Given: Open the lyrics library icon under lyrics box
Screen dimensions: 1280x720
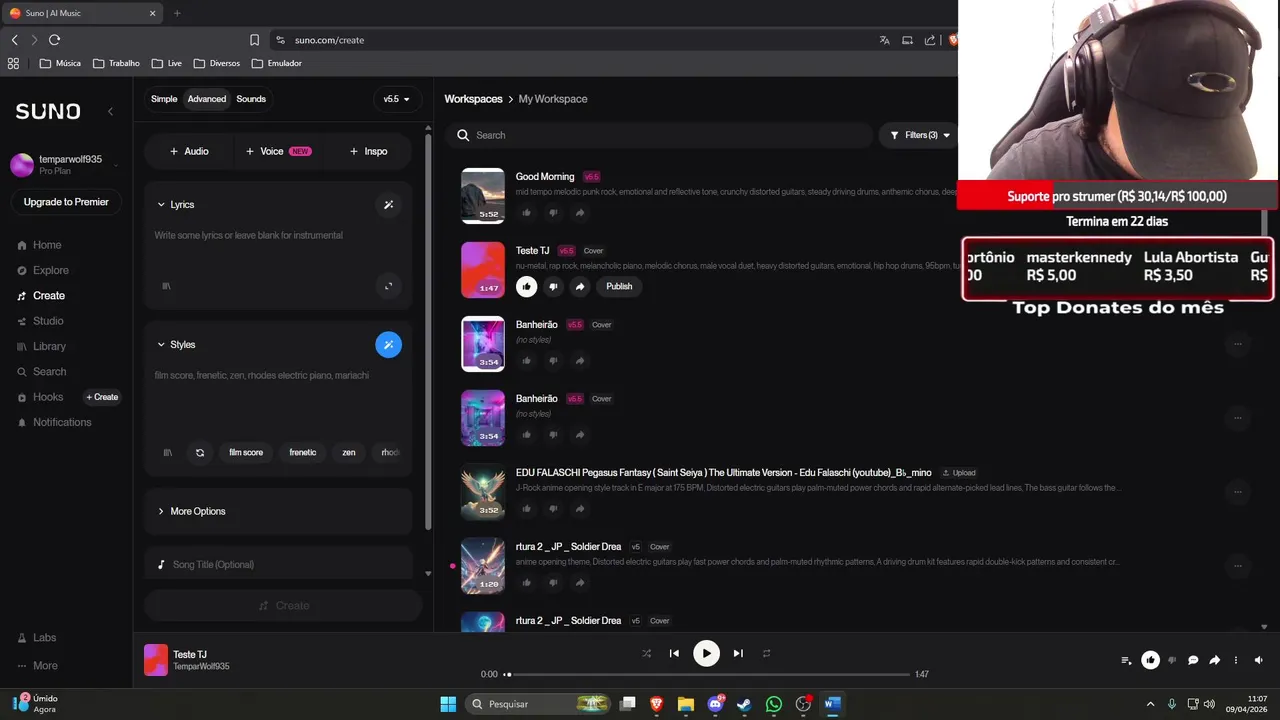Looking at the screenshot, I should [167, 286].
